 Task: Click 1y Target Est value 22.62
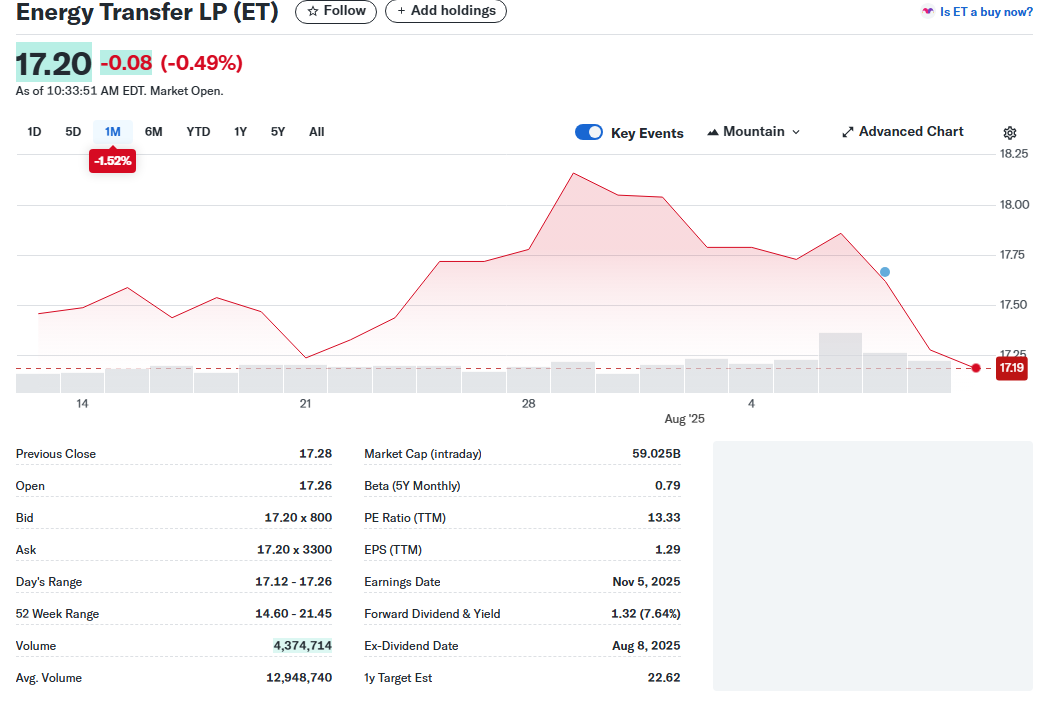pyautogui.click(x=664, y=678)
